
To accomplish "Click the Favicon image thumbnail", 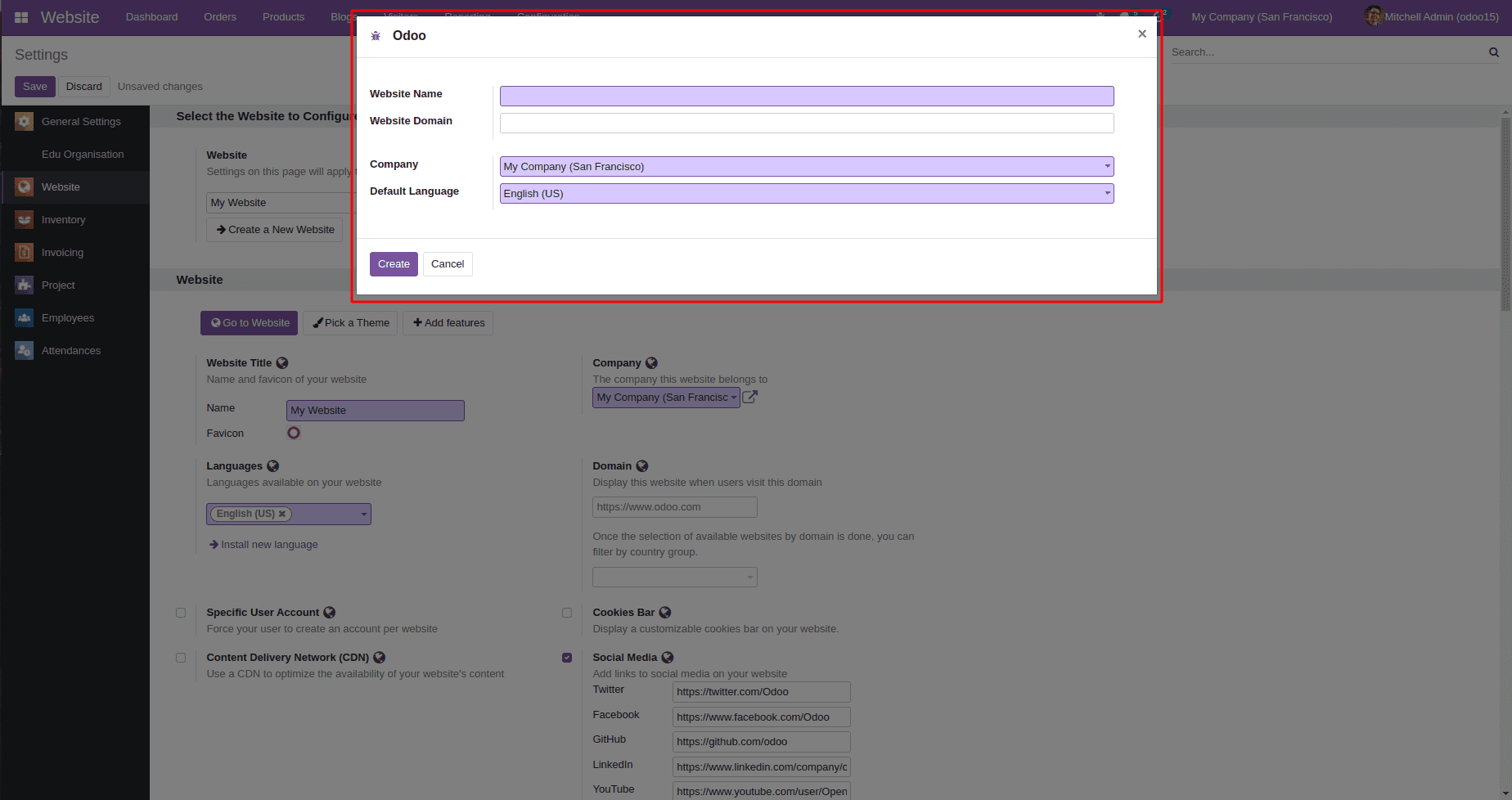I will click(x=294, y=433).
